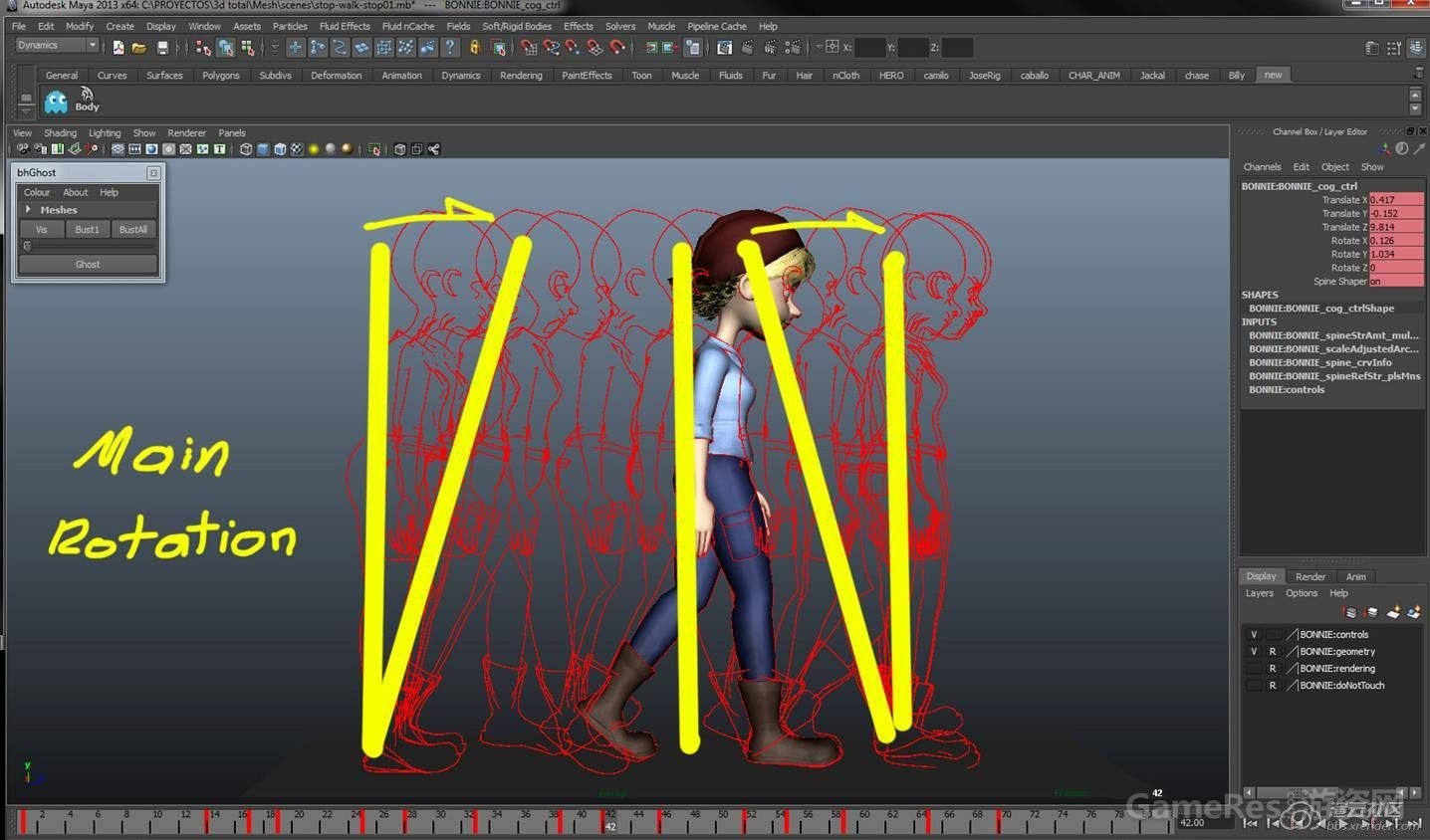Toggle visibility of BONNIE:geometry layer
This screenshot has width=1430, height=840.
click(x=1254, y=651)
